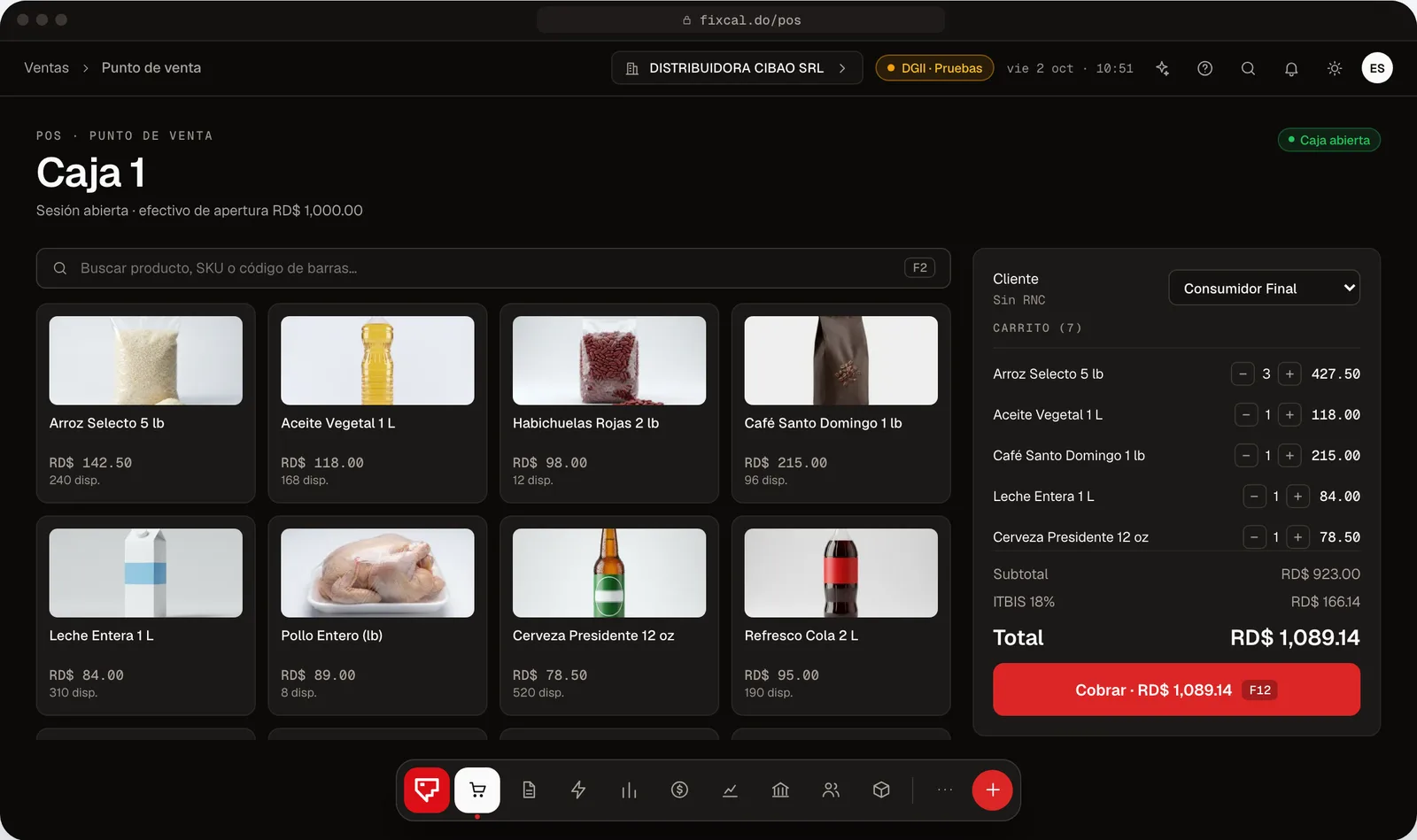Viewport: 1417px width, 840px height.
Task: Decrease Arroz Selecto 5 lb cart quantity
Action: [x=1243, y=374]
